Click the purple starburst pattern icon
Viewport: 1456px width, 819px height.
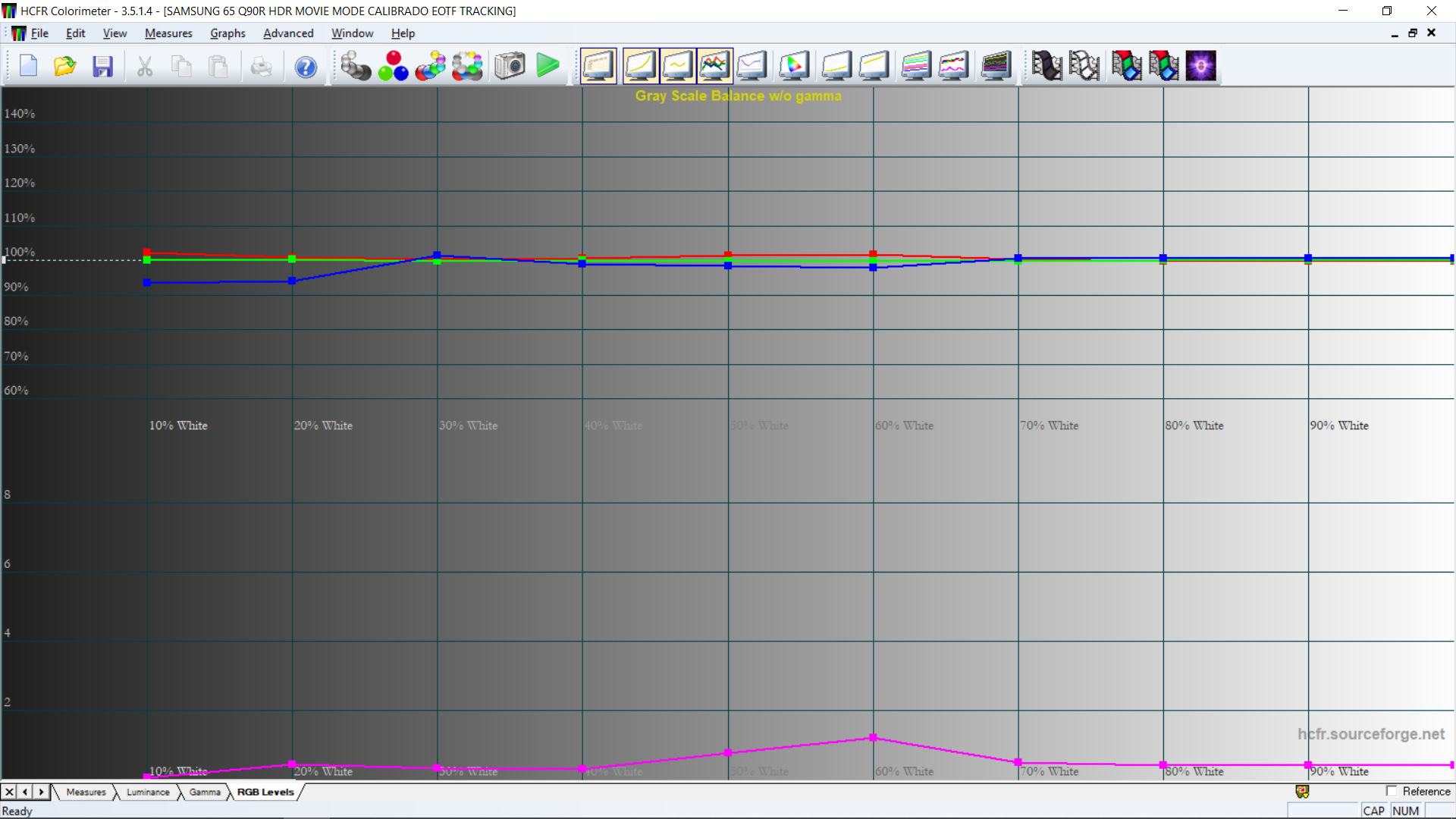click(x=1200, y=66)
